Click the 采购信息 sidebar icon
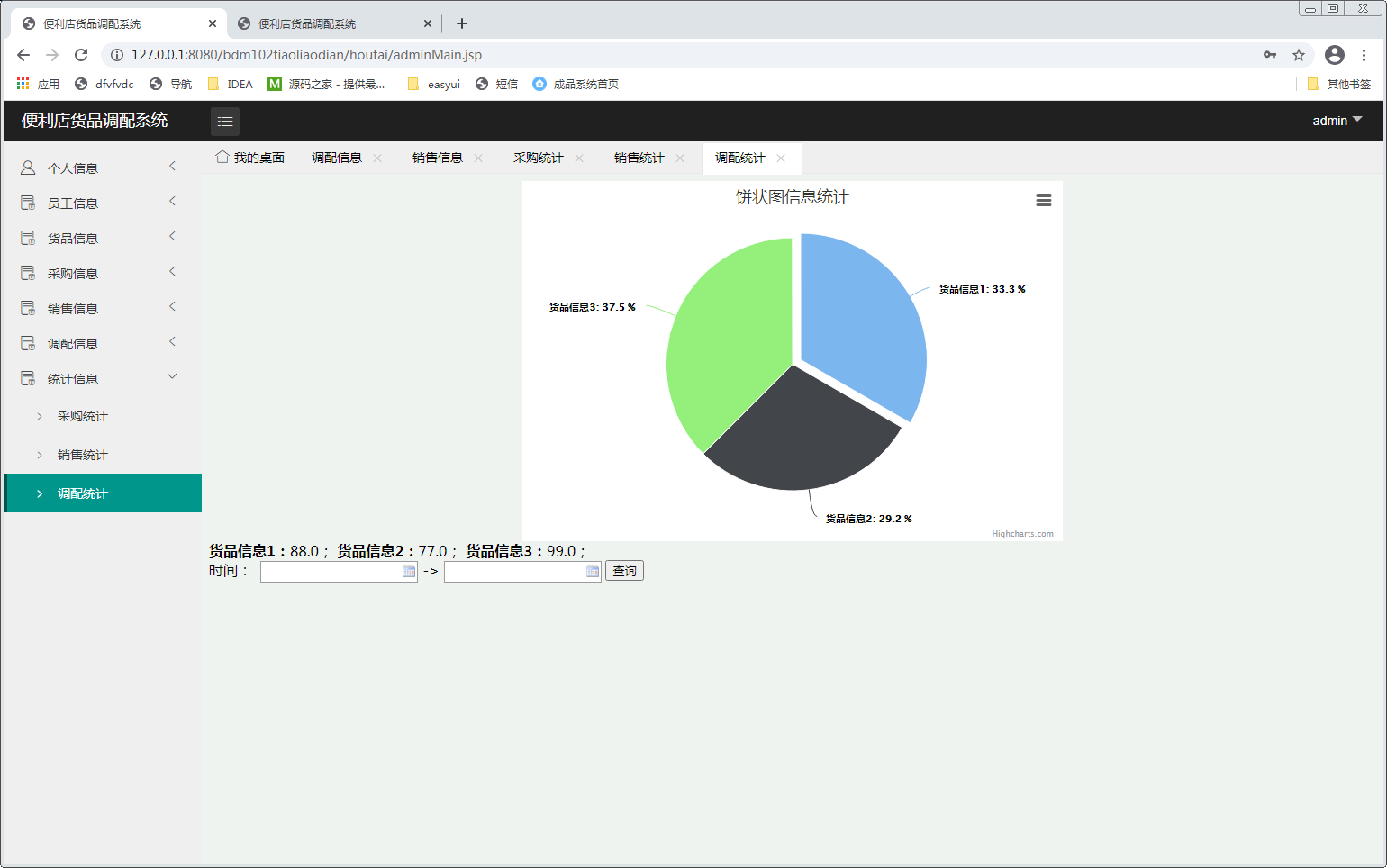 point(28,273)
